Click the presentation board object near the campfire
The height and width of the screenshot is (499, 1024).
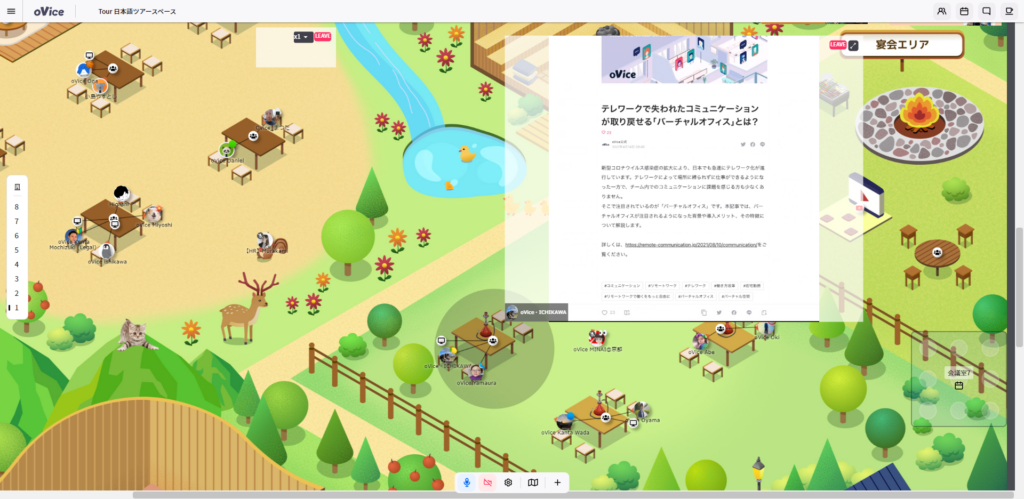click(x=865, y=194)
